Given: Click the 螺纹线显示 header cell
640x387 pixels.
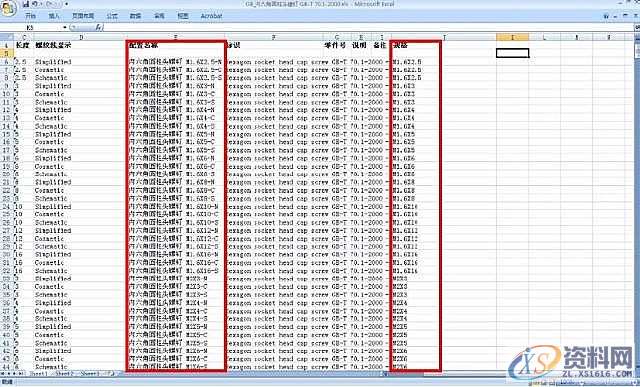Looking at the screenshot, I should 80,45.
